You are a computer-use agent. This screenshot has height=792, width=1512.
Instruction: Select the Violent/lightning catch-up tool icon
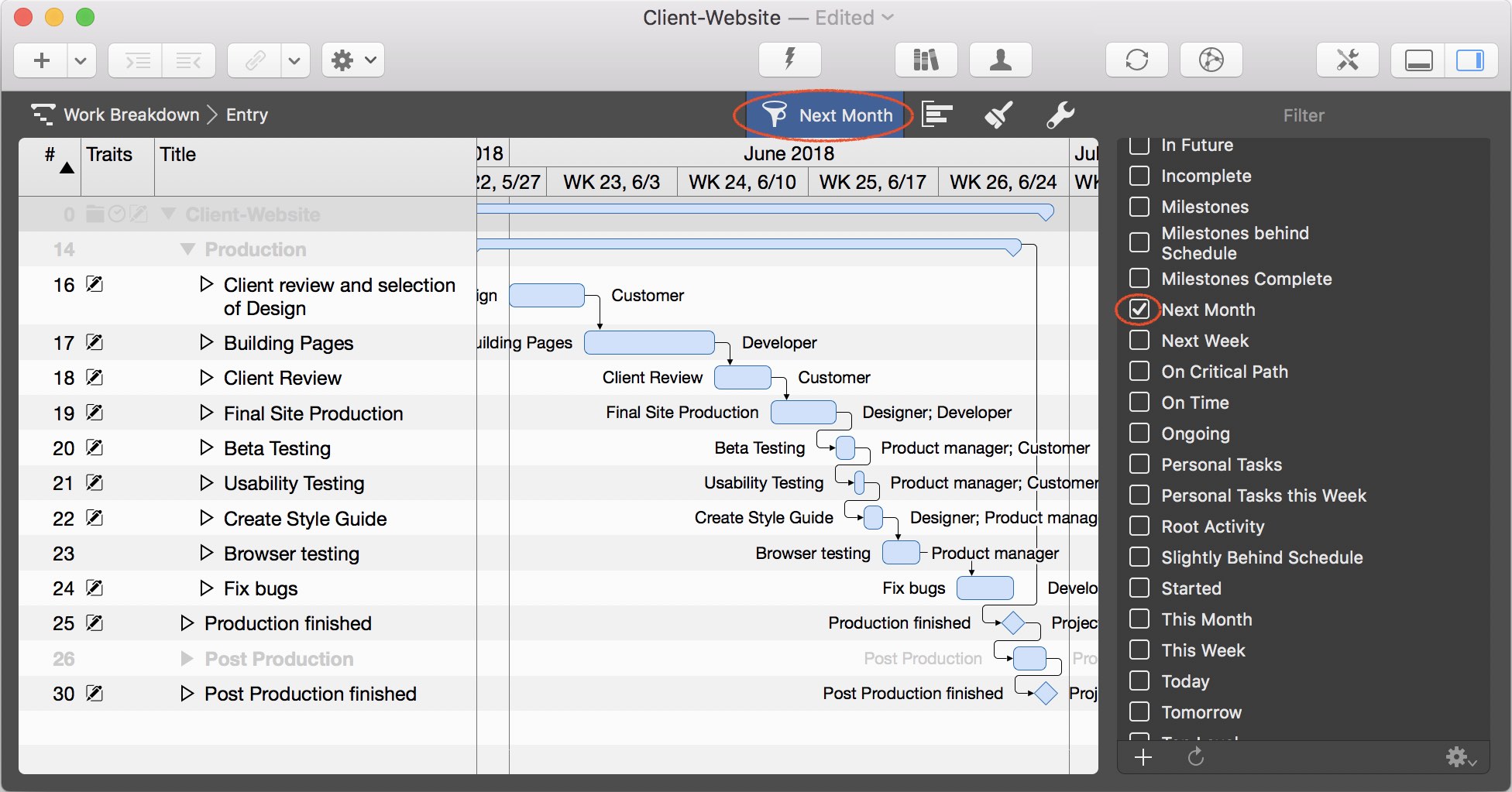tap(789, 60)
